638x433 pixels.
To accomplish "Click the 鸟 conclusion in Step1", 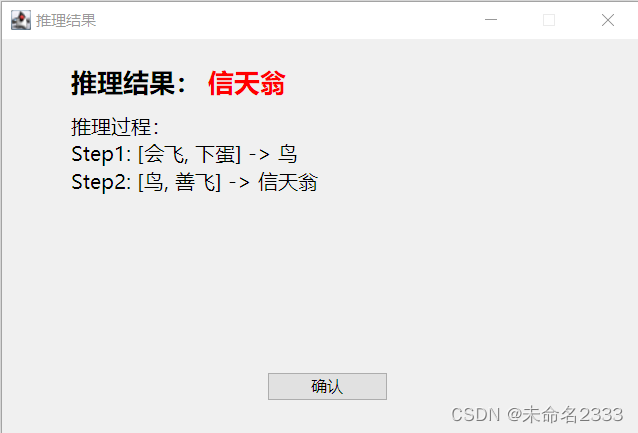I will click(x=287, y=154).
